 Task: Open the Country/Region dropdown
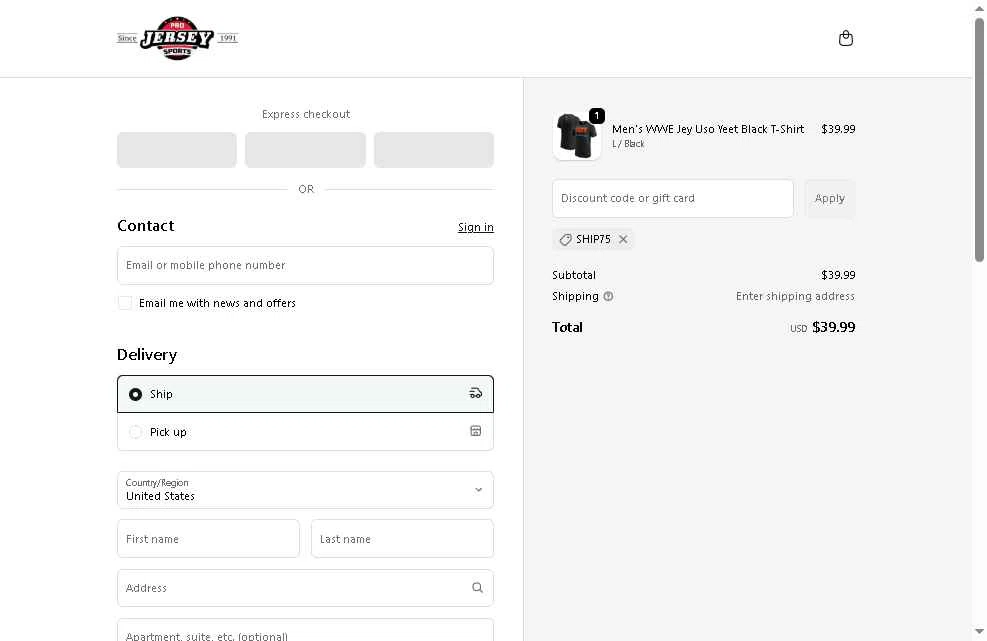(x=305, y=490)
